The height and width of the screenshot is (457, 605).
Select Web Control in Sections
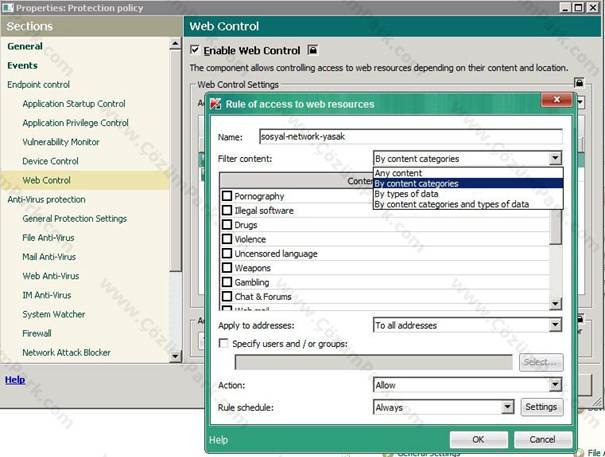click(x=47, y=180)
